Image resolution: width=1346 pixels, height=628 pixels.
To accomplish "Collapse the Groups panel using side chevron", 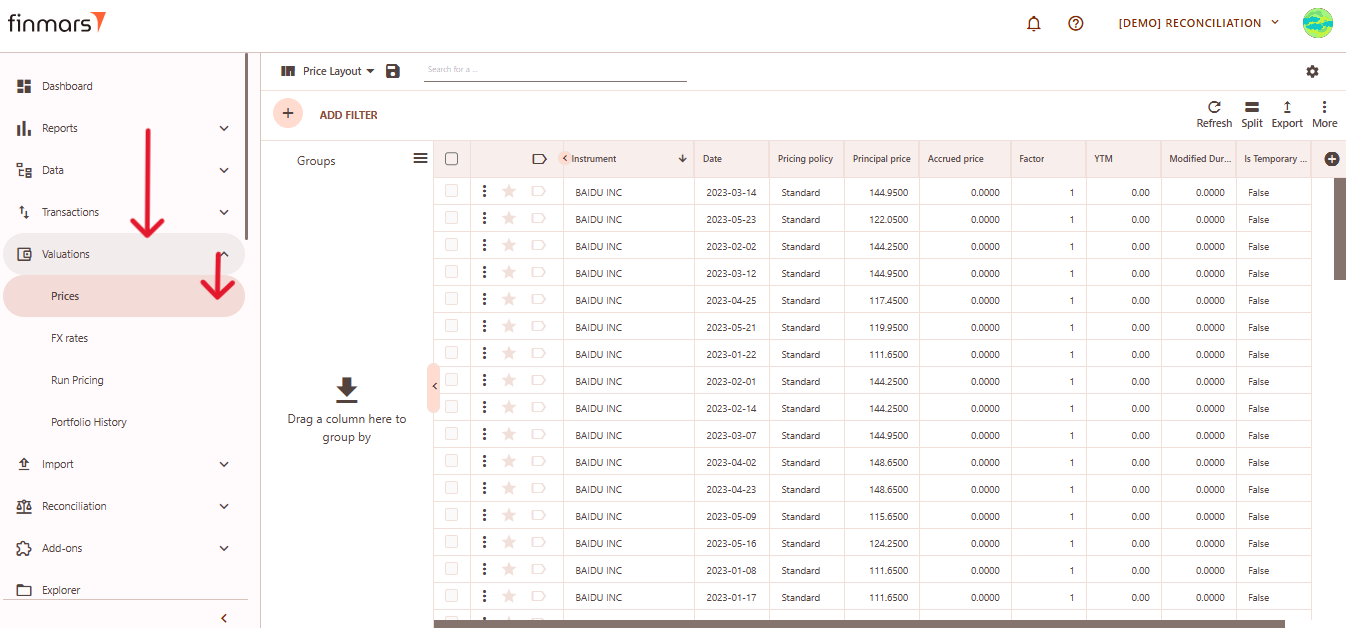I will (x=434, y=387).
